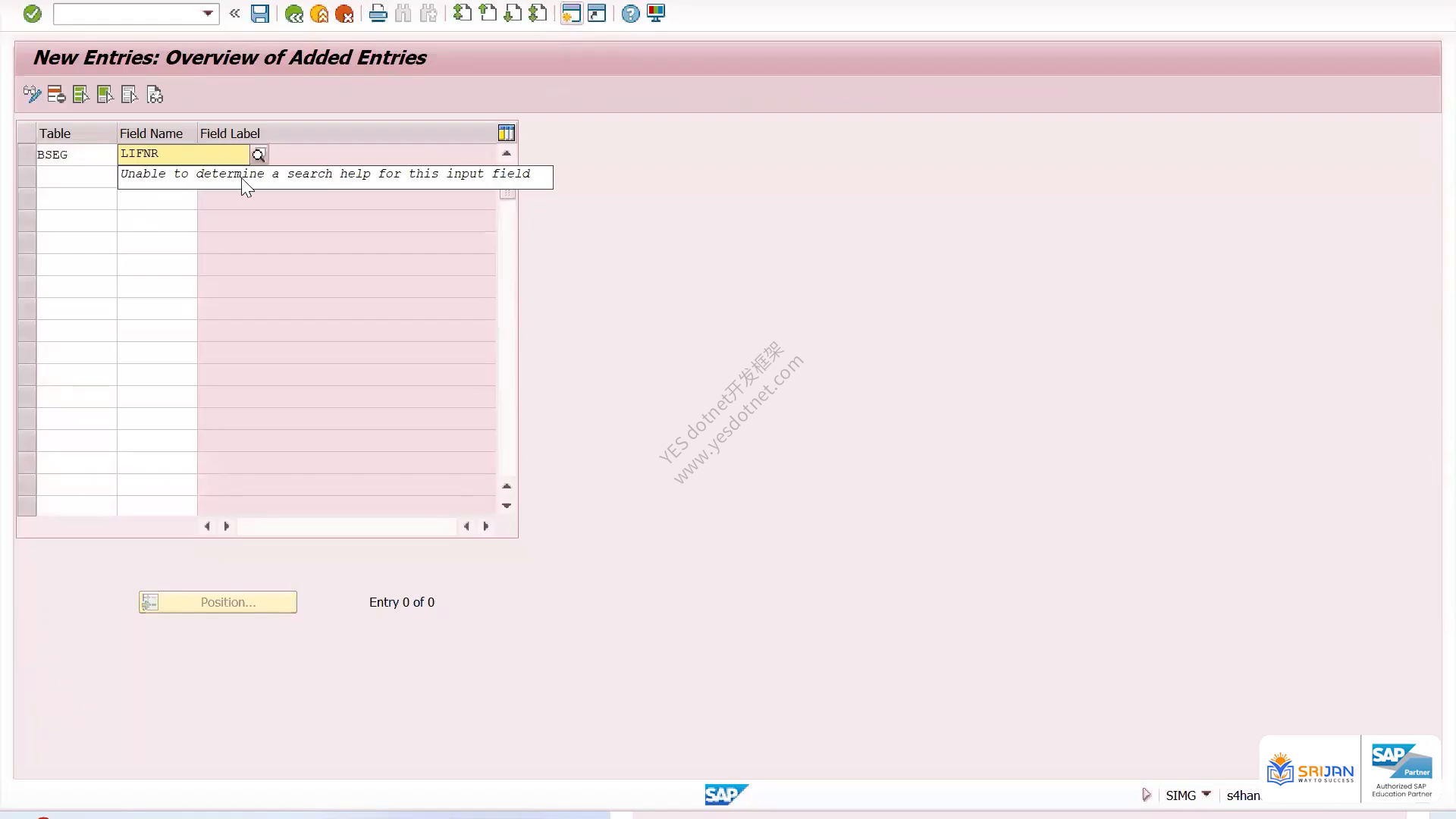Click the table column settings icon
The height and width of the screenshot is (819, 1456).
click(x=507, y=133)
